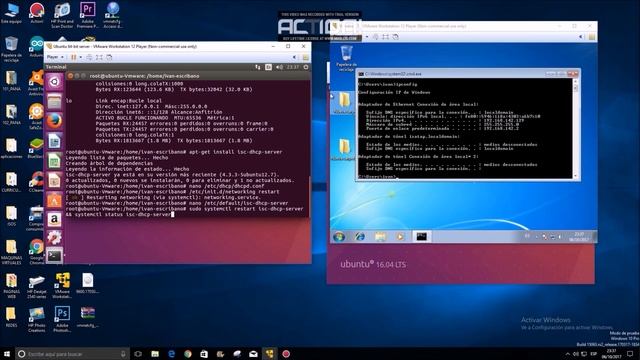
Task: Open sound volume indicator in Ubuntu panel
Action: tap(279, 67)
